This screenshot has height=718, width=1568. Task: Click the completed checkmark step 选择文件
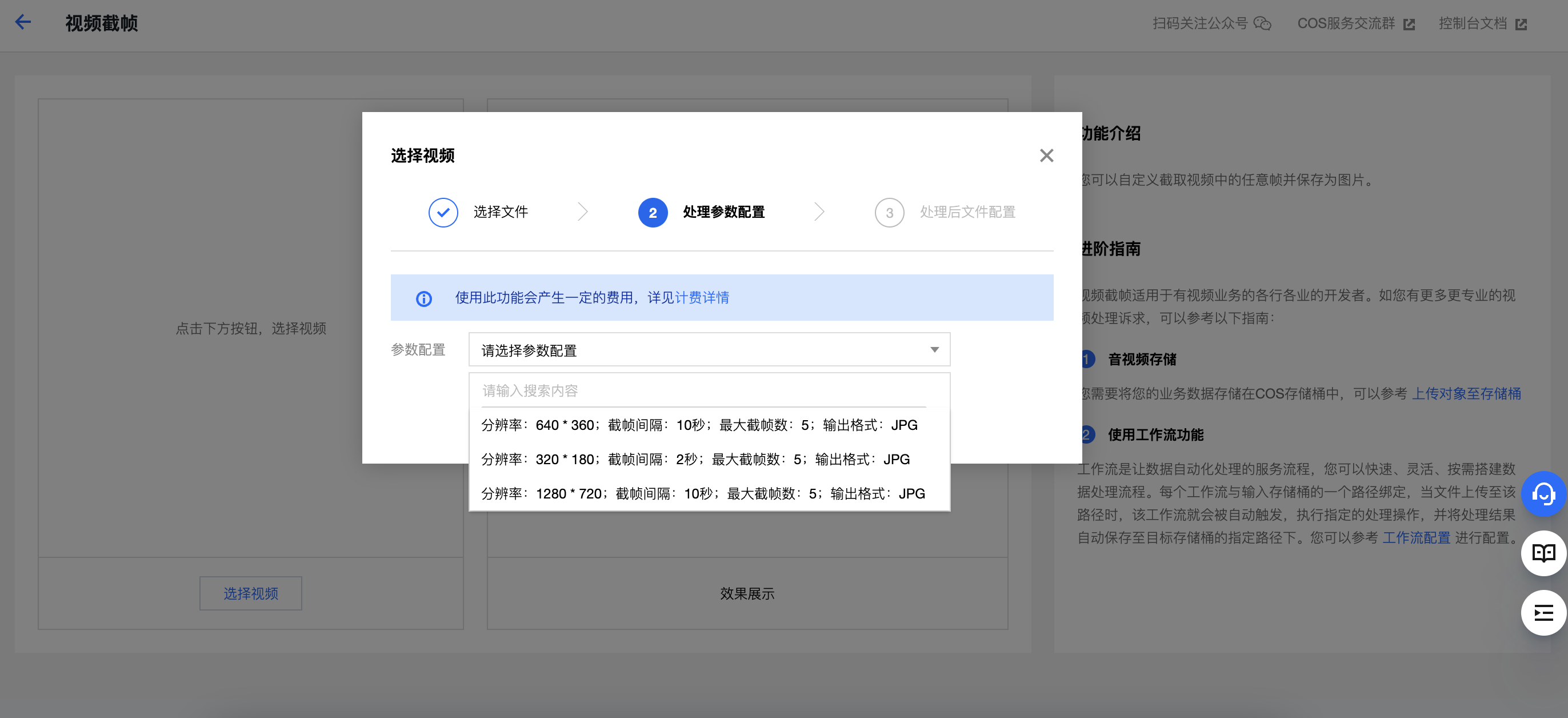(x=443, y=213)
